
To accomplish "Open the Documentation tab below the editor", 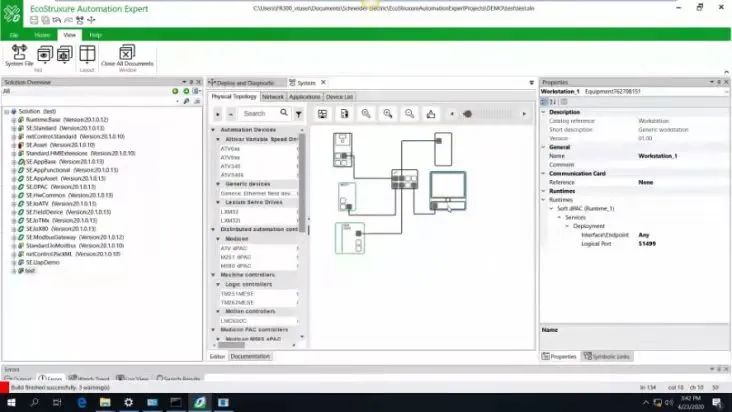I will (x=250, y=356).
